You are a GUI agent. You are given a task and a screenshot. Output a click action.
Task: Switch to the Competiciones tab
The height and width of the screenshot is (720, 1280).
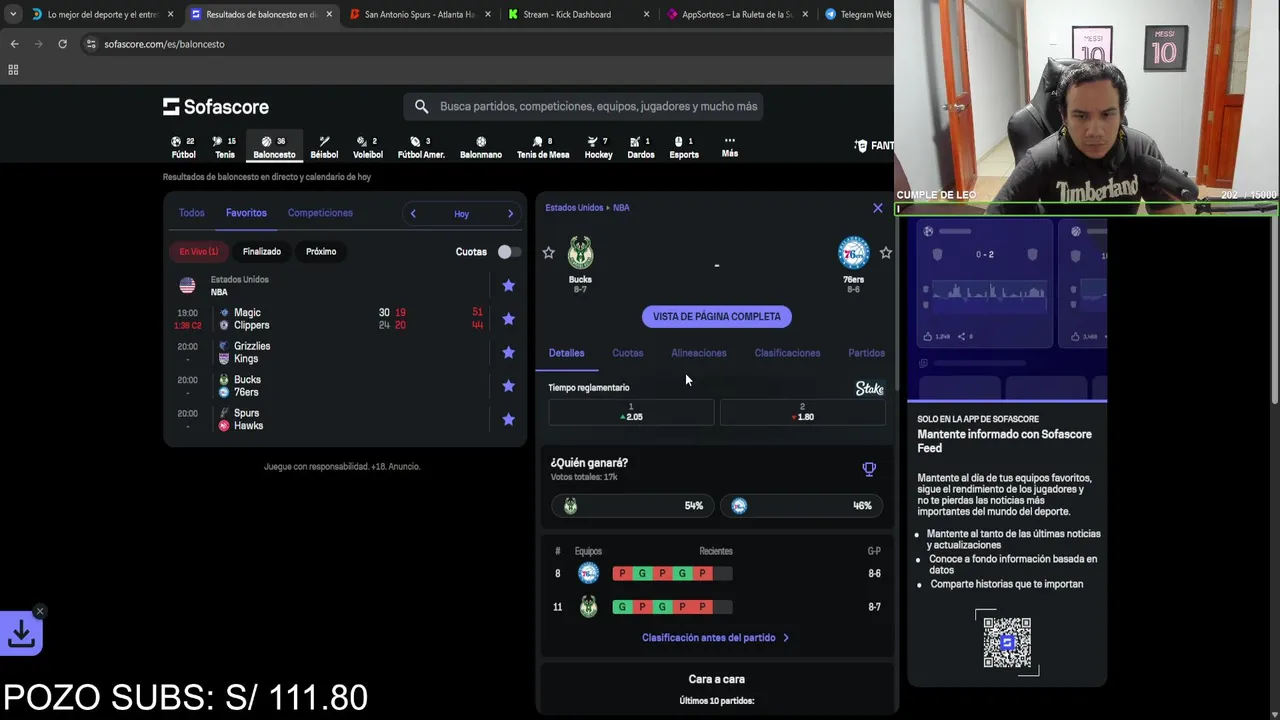320,213
